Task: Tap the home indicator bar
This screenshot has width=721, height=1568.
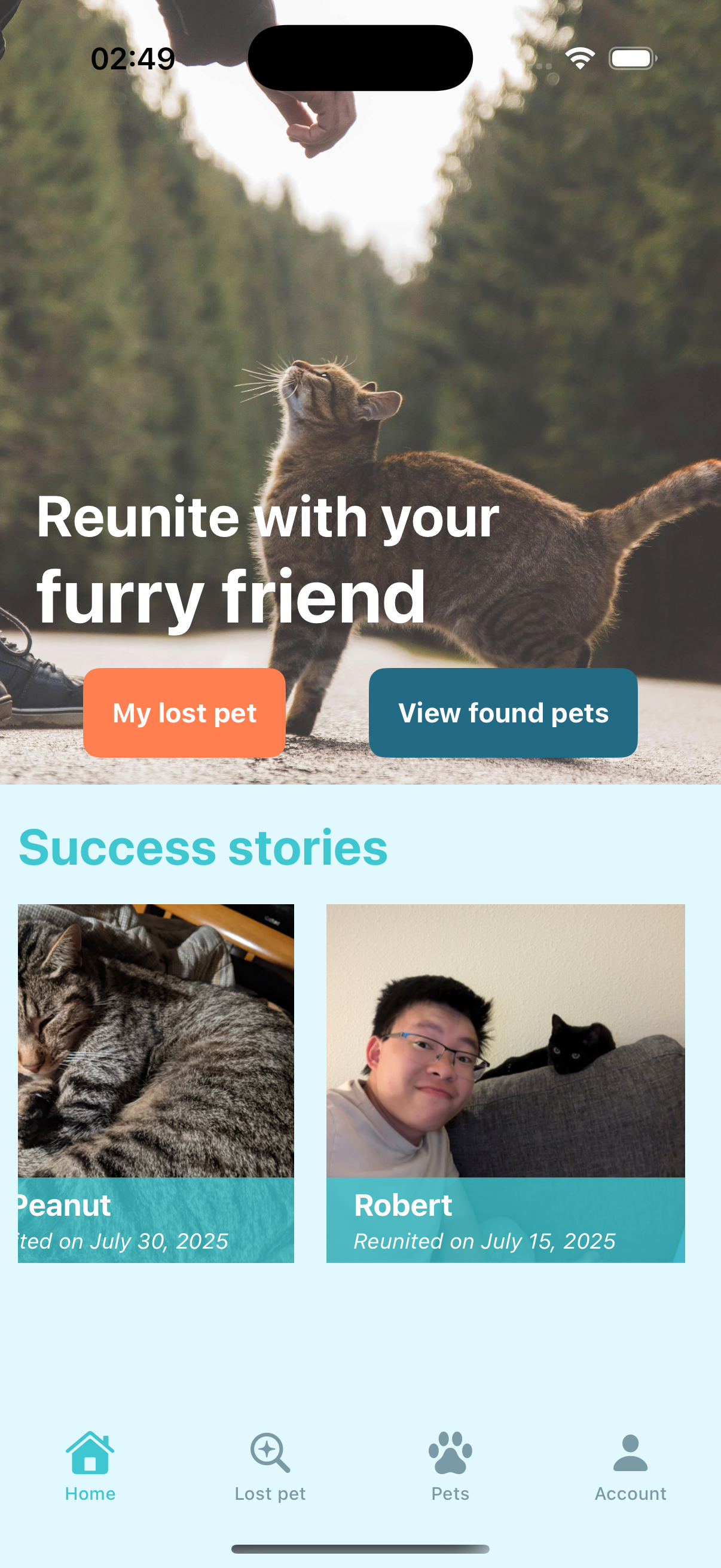Action: 360,1548
